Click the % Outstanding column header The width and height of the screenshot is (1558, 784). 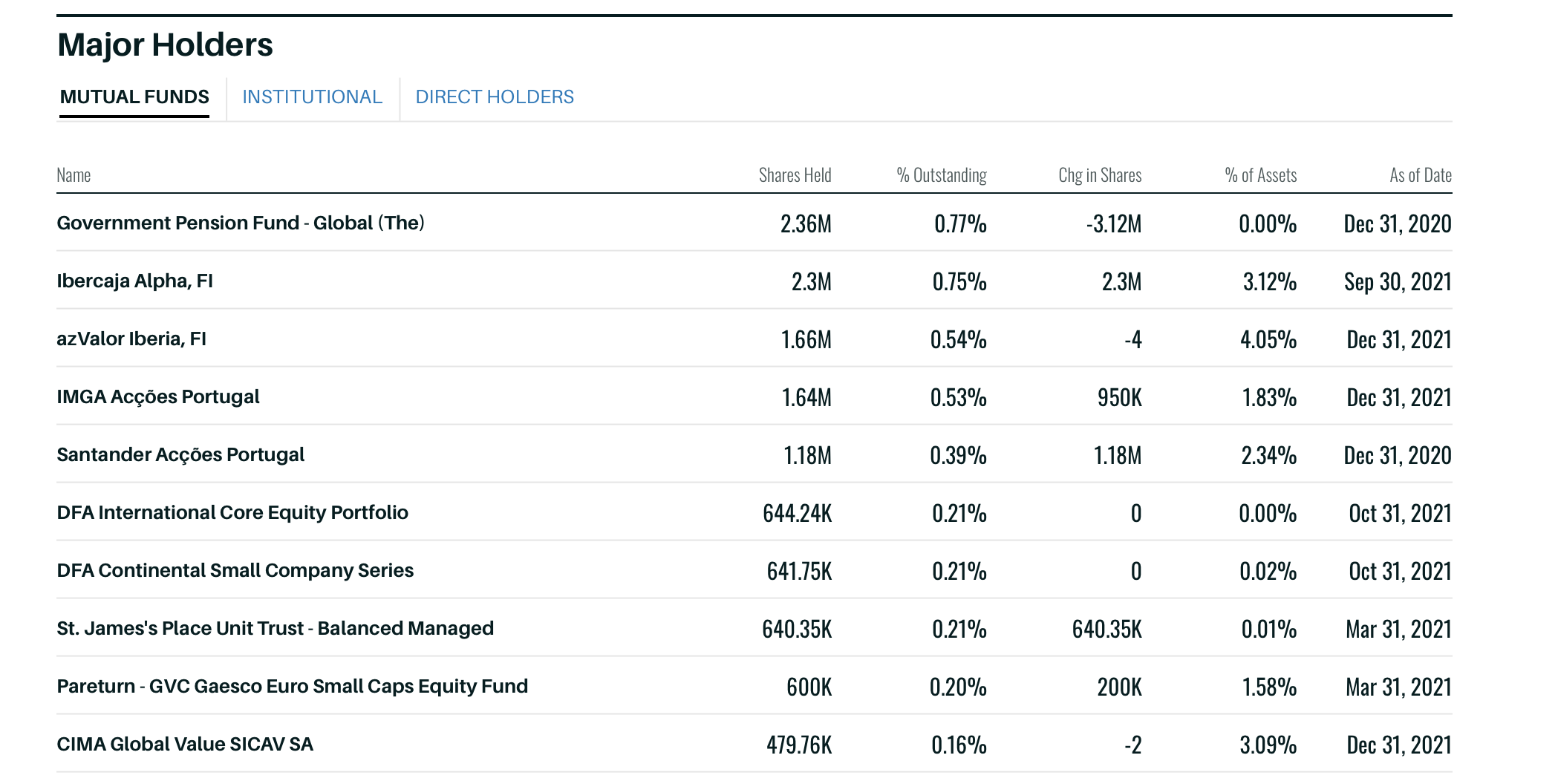tap(941, 176)
